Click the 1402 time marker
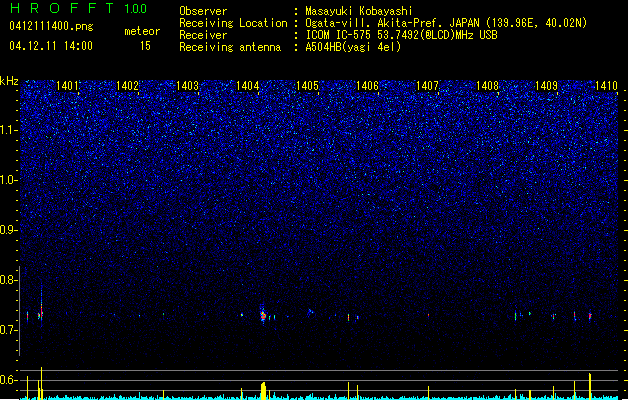 click(x=127, y=86)
